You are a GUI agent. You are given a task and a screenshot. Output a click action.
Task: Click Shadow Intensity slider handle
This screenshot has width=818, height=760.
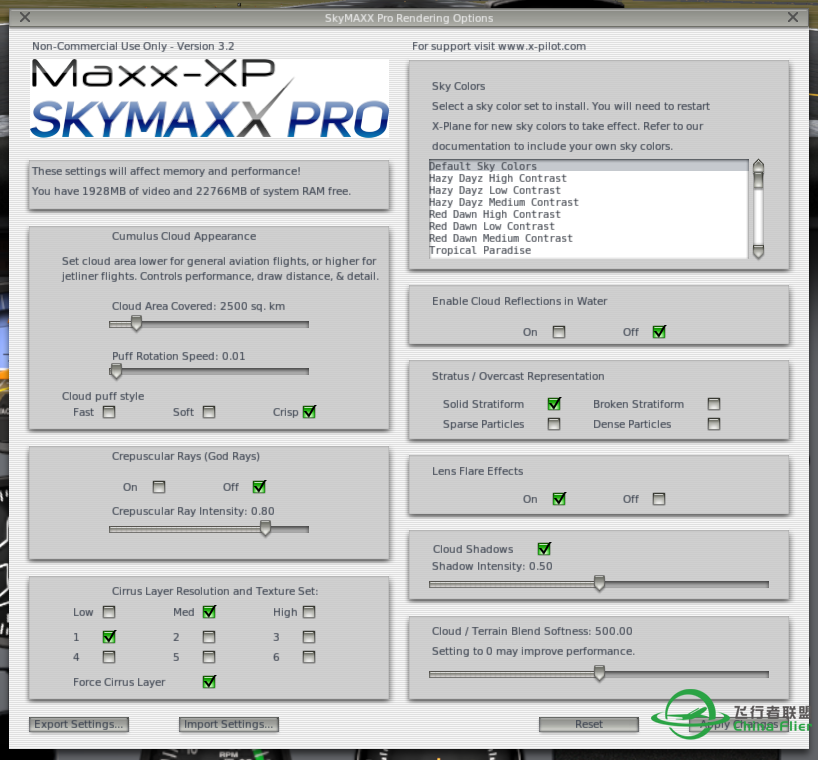pos(599,584)
